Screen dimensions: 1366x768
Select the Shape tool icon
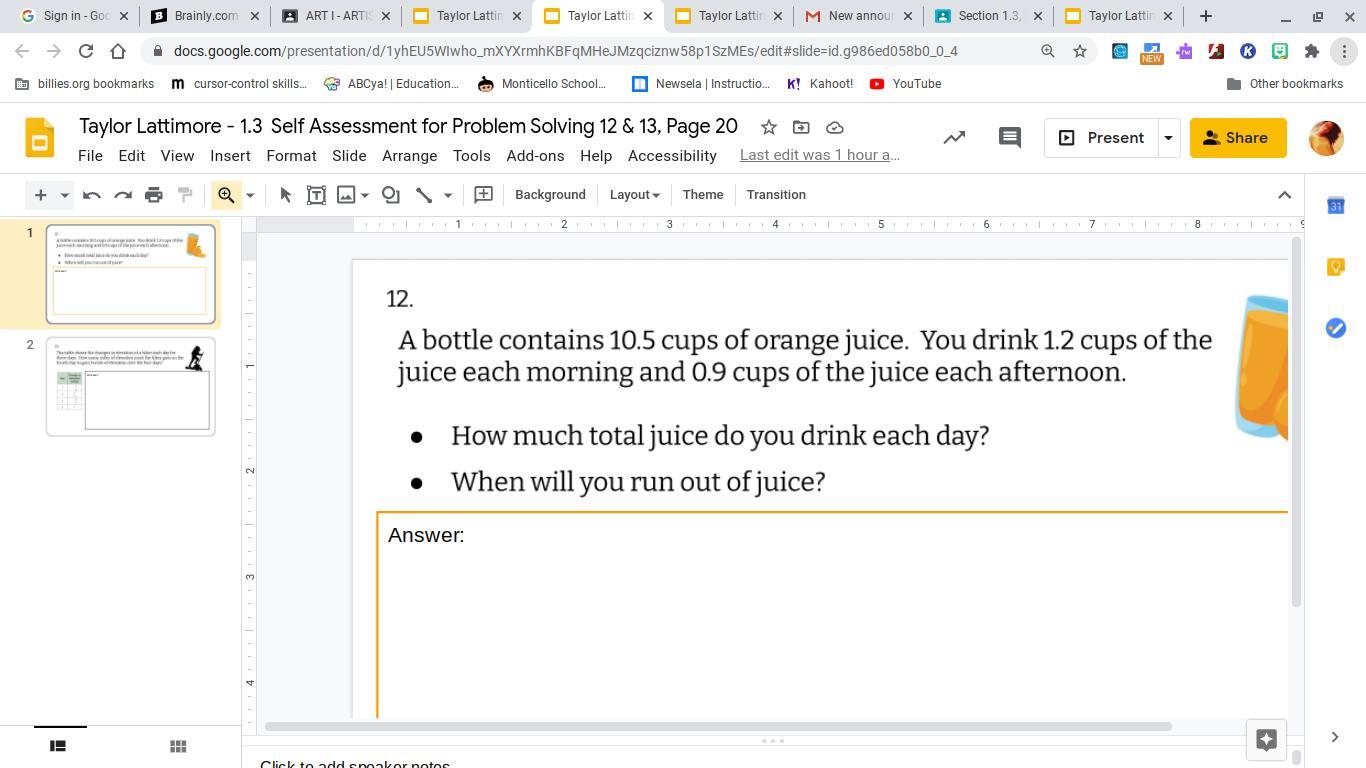point(391,195)
